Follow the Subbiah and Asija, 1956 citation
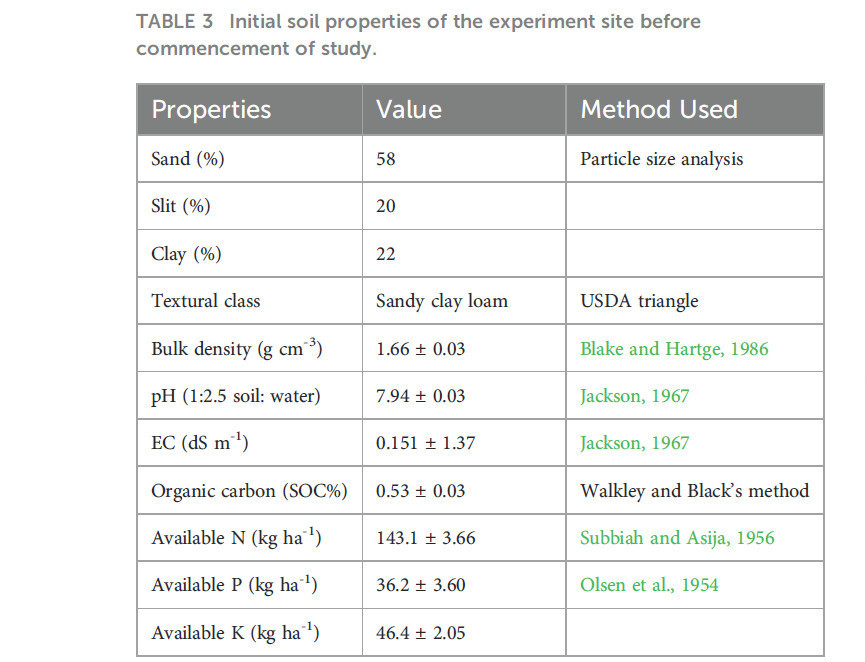The height and width of the screenshot is (662, 865). 677,538
